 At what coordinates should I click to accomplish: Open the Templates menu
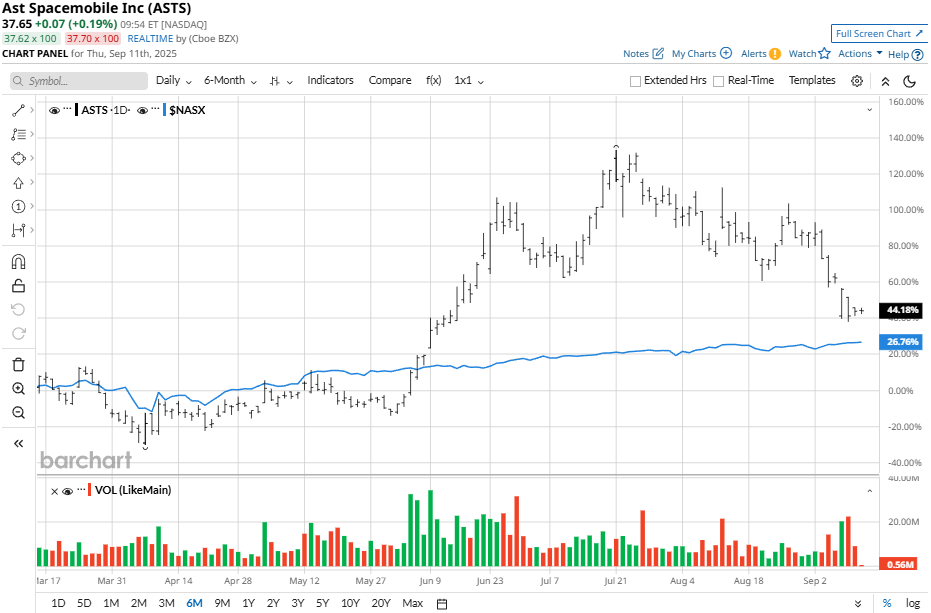coord(812,80)
